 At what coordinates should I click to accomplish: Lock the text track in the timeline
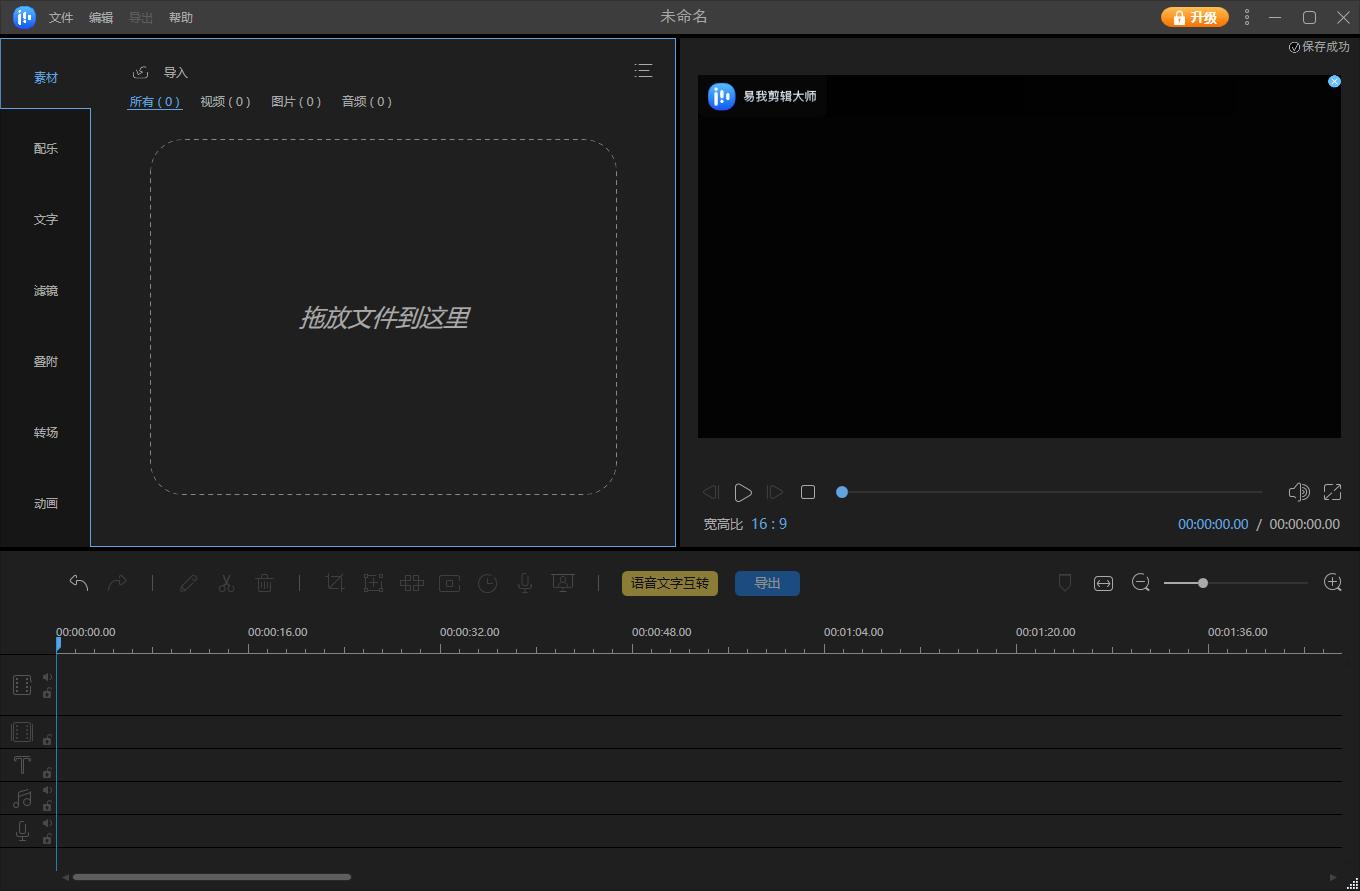(x=47, y=773)
